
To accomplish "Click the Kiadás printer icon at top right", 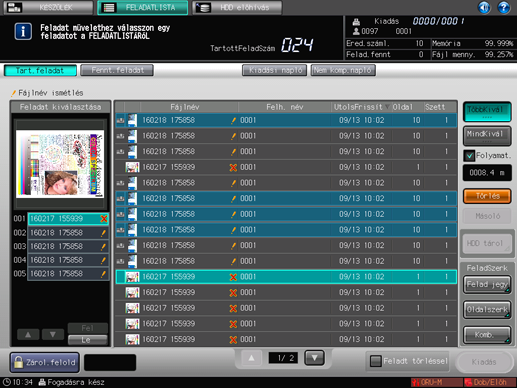I will [356, 22].
